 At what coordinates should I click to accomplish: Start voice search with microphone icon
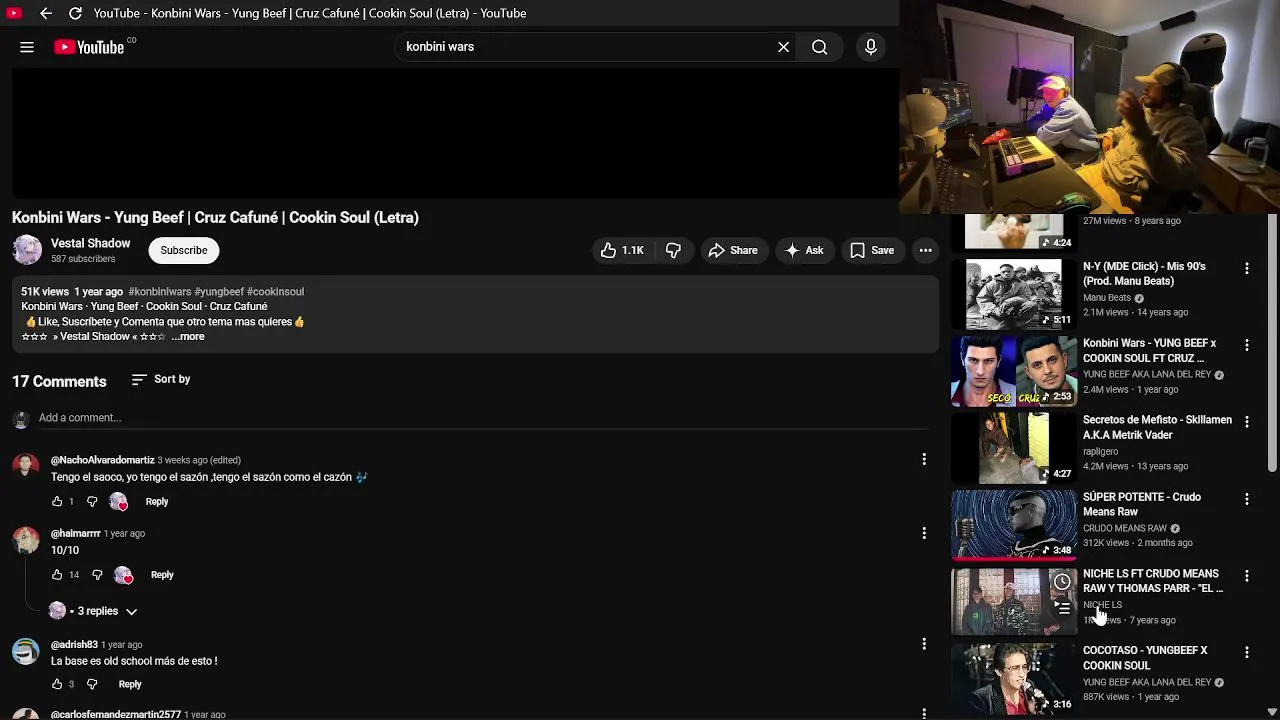pos(871,47)
